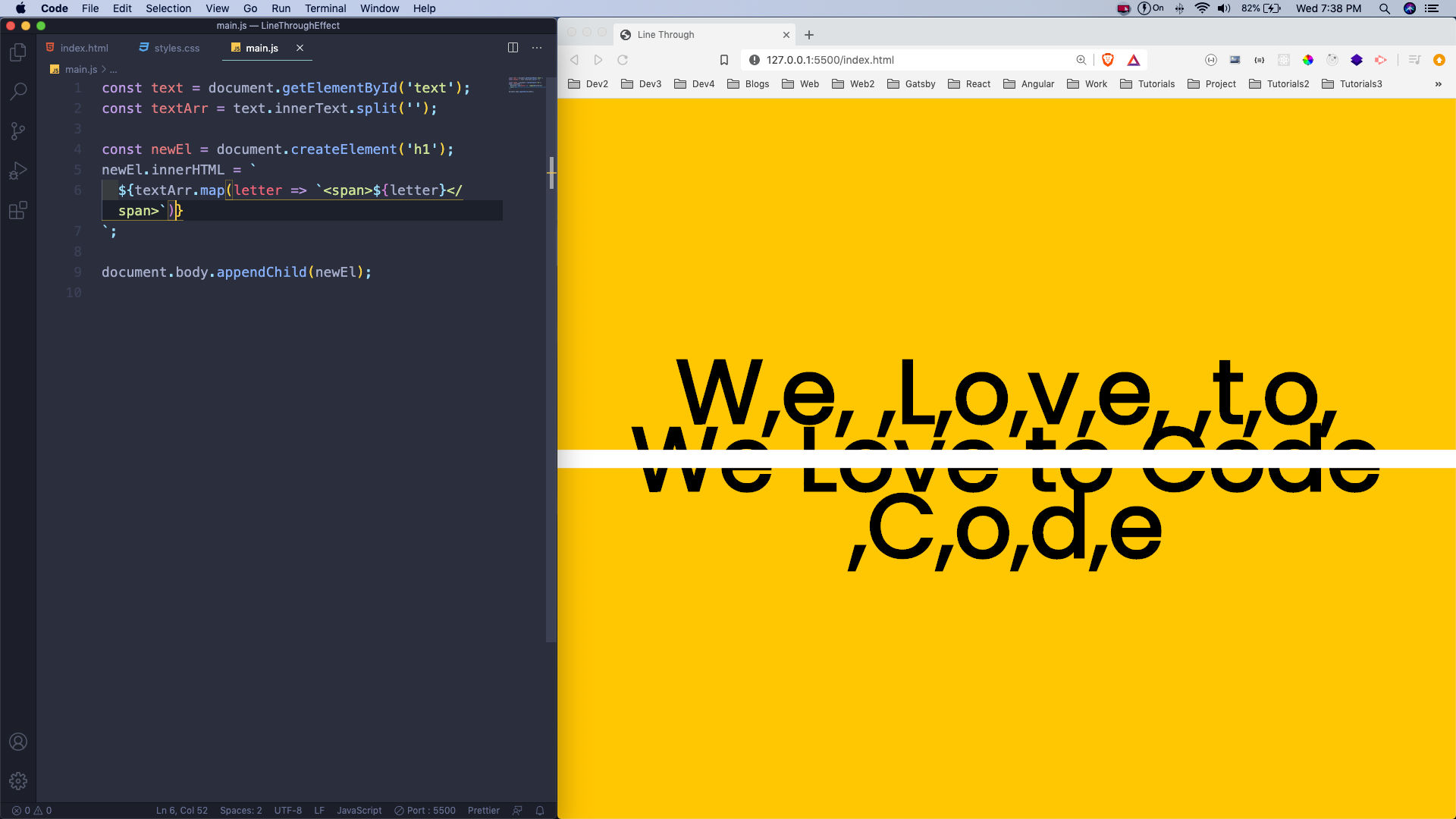Click the macOS Control Center list icon
This screenshot has width=1456, height=819.
click(1432, 8)
